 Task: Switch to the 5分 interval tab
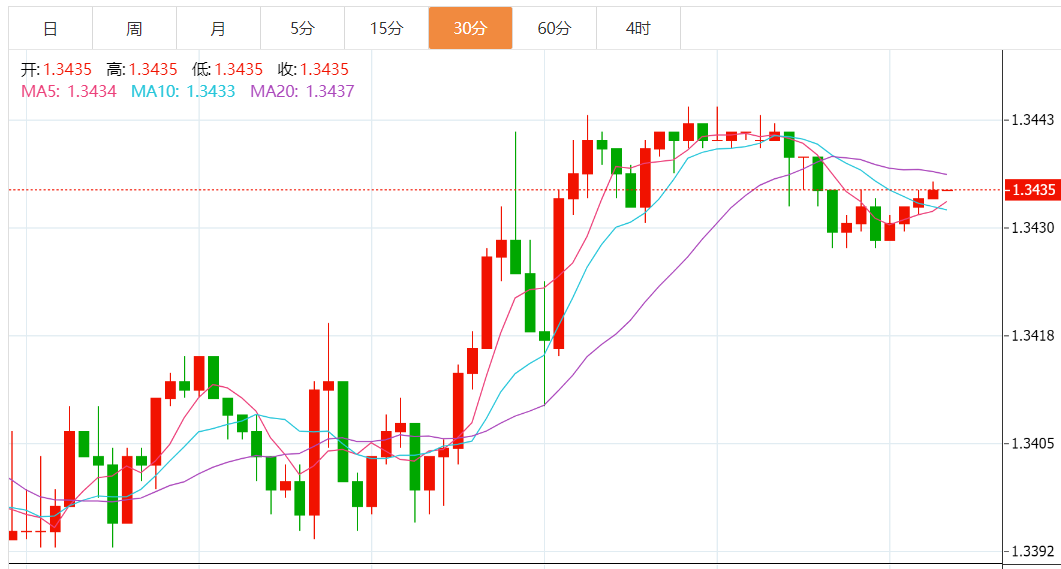[302, 28]
